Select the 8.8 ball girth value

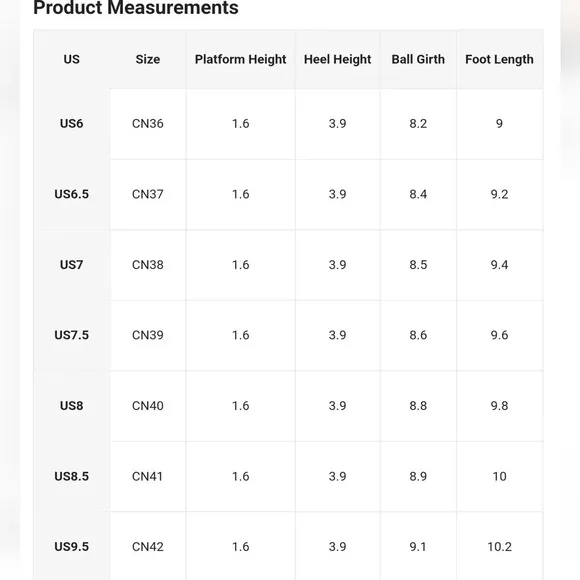coord(418,405)
